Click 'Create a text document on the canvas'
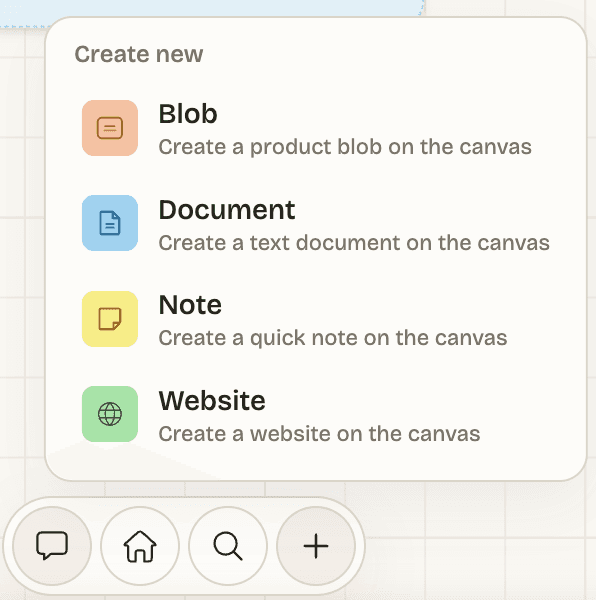This screenshot has width=596, height=600. pyautogui.click(x=354, y=243)
